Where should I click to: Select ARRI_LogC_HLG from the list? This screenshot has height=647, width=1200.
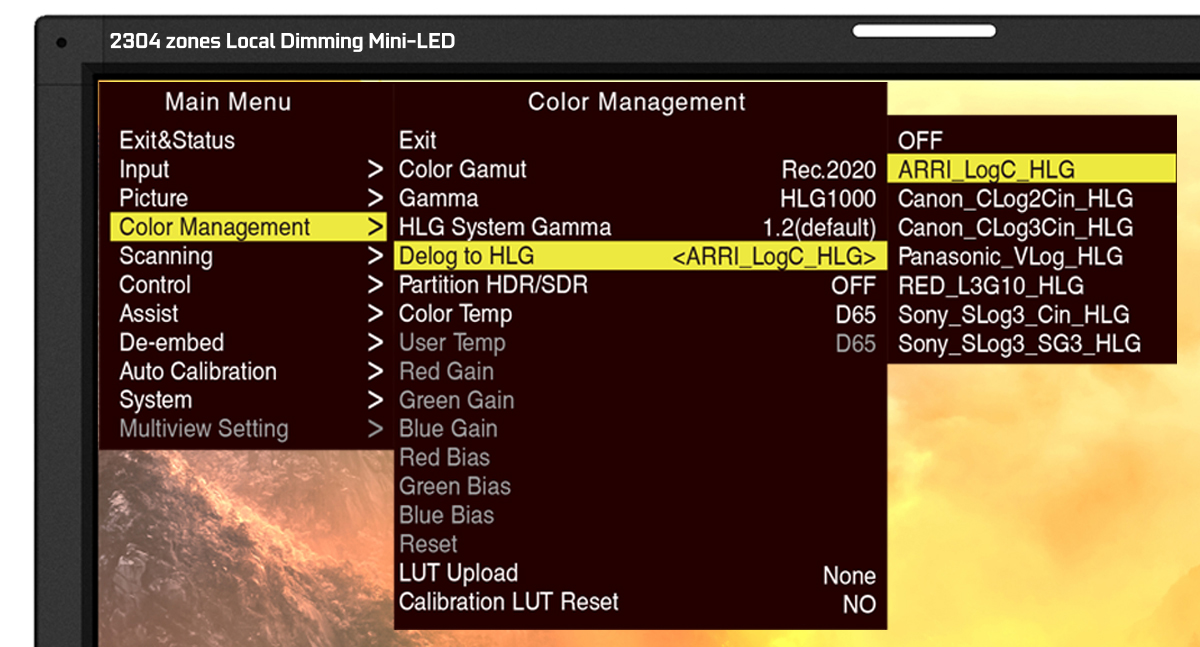tap(986, 169)
